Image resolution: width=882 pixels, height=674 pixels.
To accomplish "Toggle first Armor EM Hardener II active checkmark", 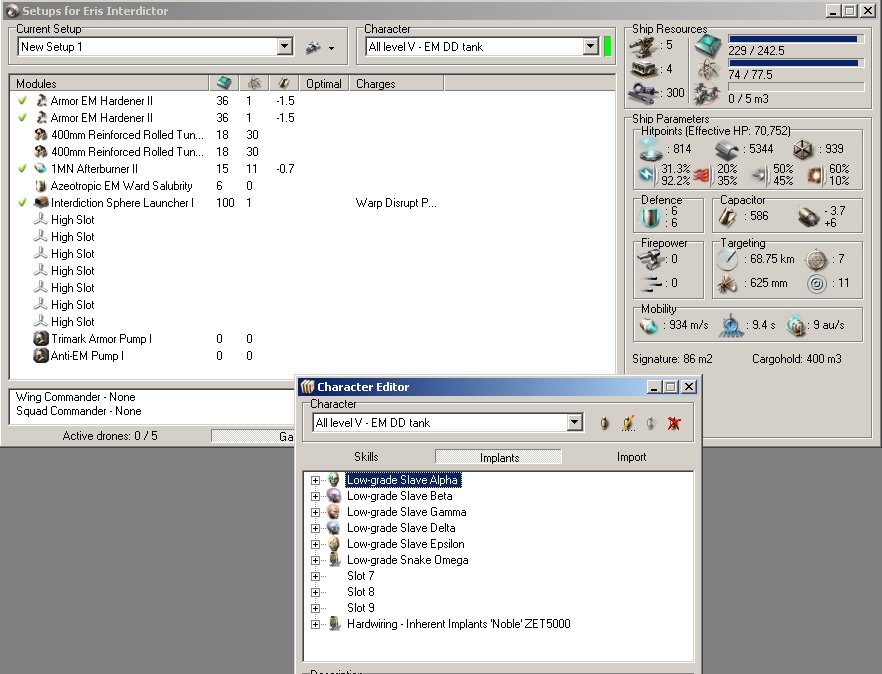I will (22, 101).
